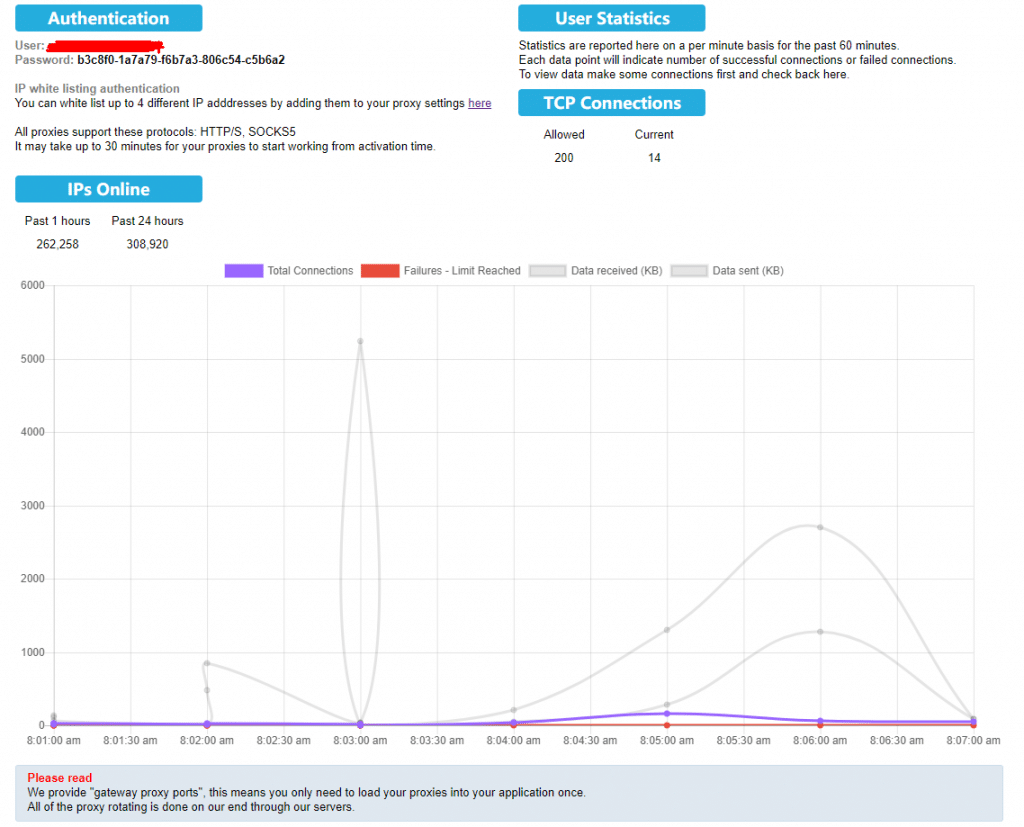The width and height of the screenshot is (1024, 827).
Task: Click the peak data point at 8:03:00 am
Action: [x=360, y=341]
